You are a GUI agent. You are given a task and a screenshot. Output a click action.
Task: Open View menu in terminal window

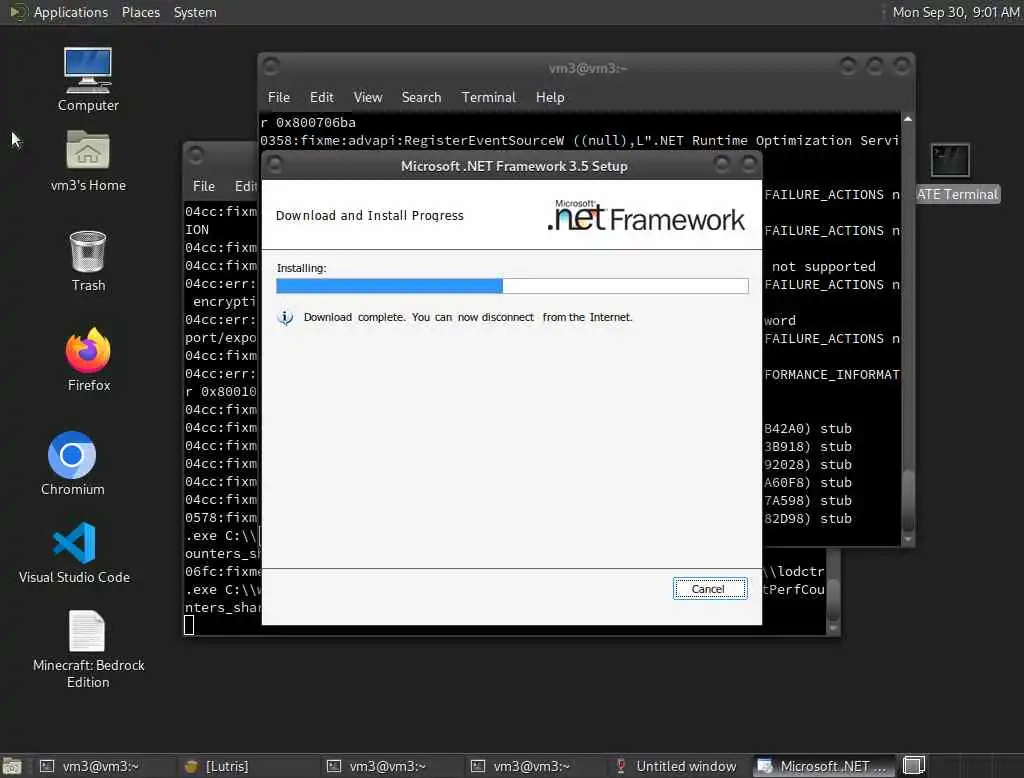pyautogui.click(x=368, y=97)
